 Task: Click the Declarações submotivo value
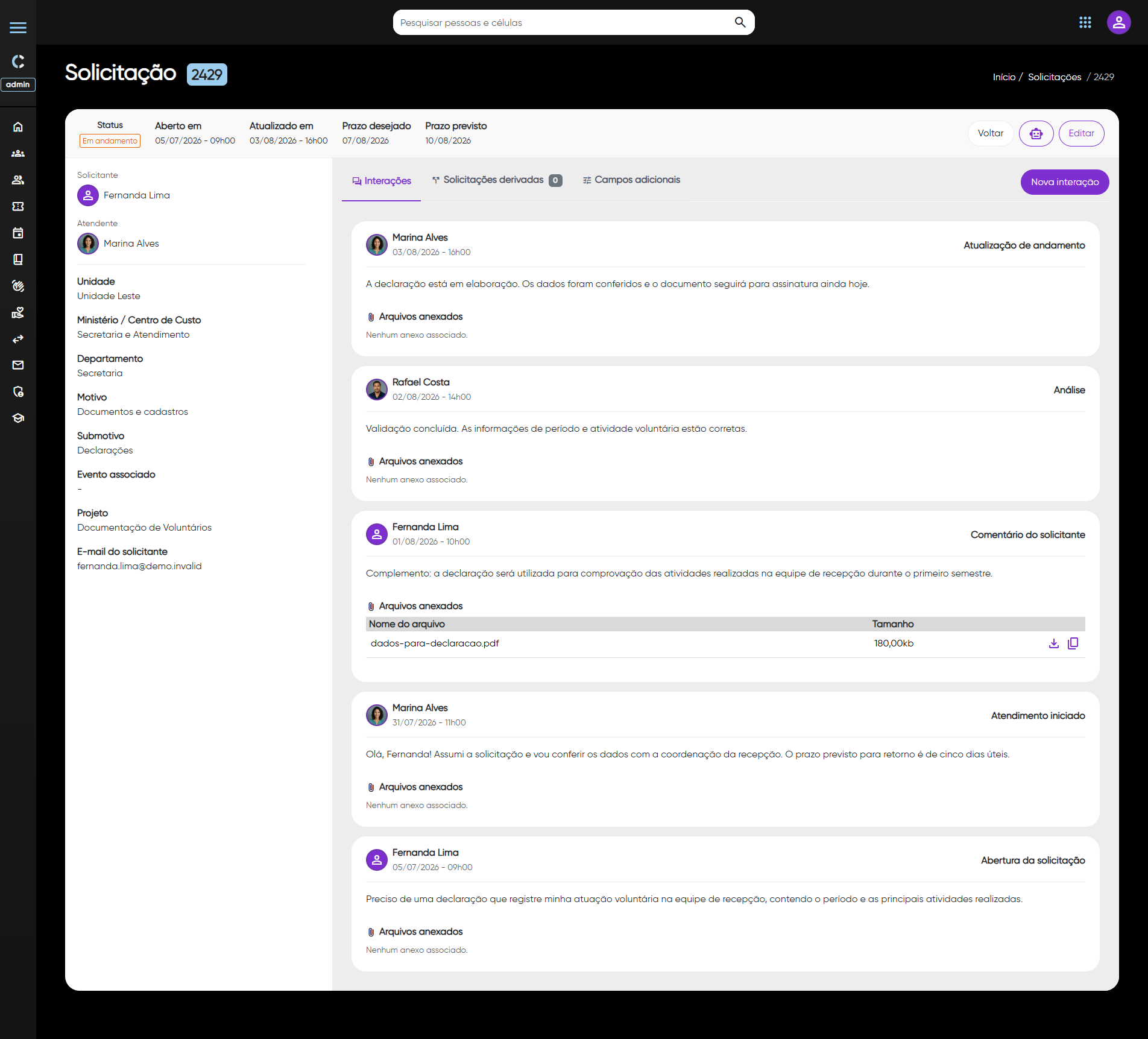pyautogui.click(x=105, y=450)
